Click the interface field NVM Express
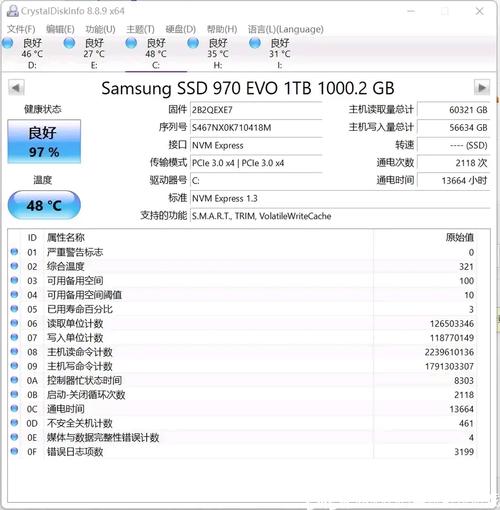This screenshot has height=510, width=500. (x=256, y=145)
